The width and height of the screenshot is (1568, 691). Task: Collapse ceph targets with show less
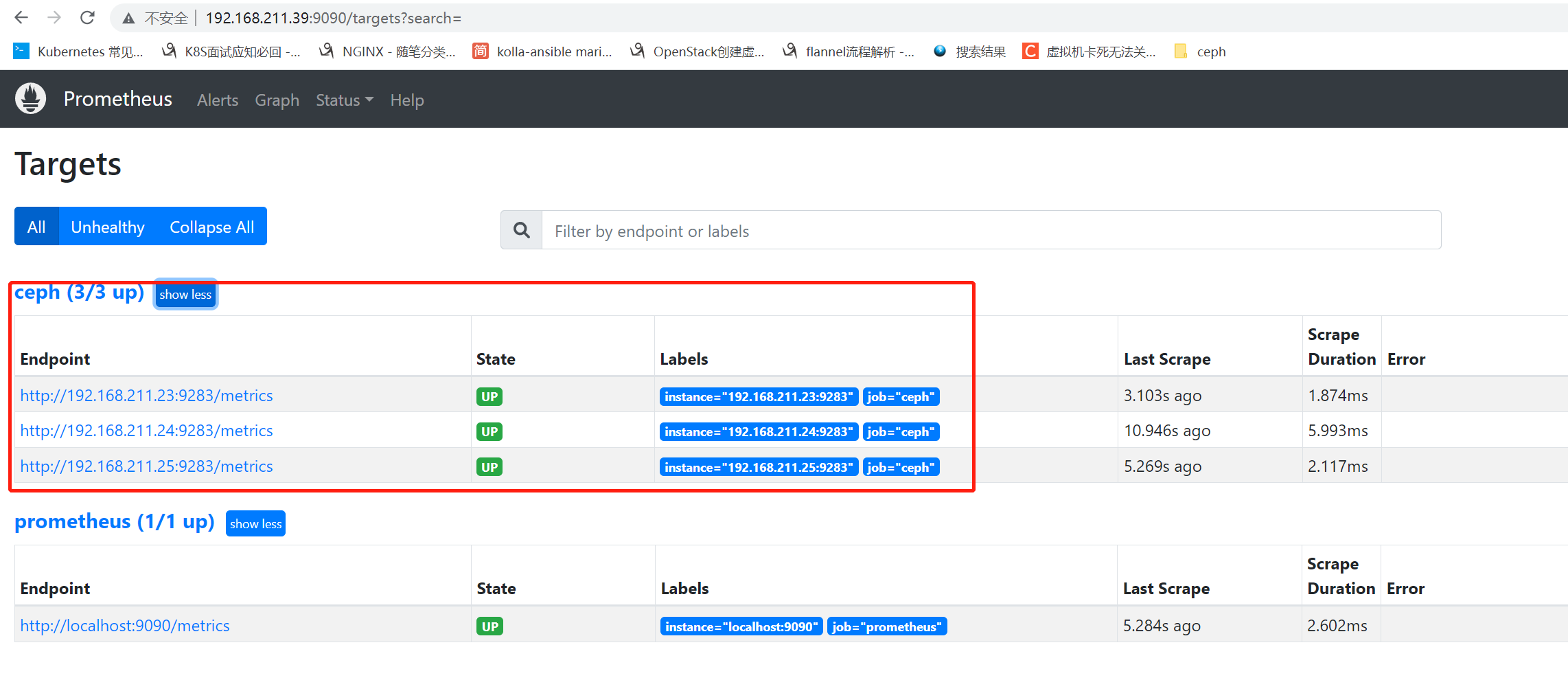click(x=185, y=295)
